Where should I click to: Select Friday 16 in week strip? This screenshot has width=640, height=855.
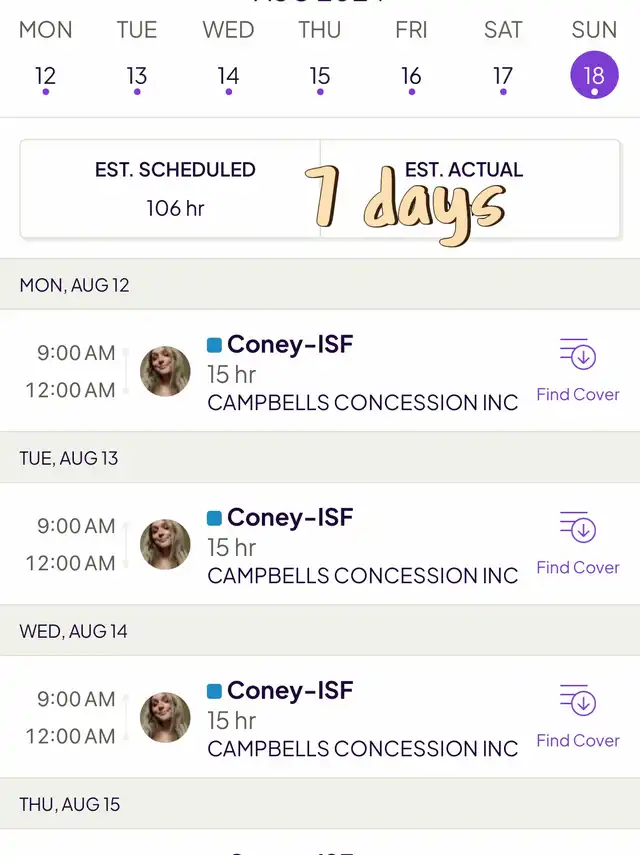[x=412, y=78]
